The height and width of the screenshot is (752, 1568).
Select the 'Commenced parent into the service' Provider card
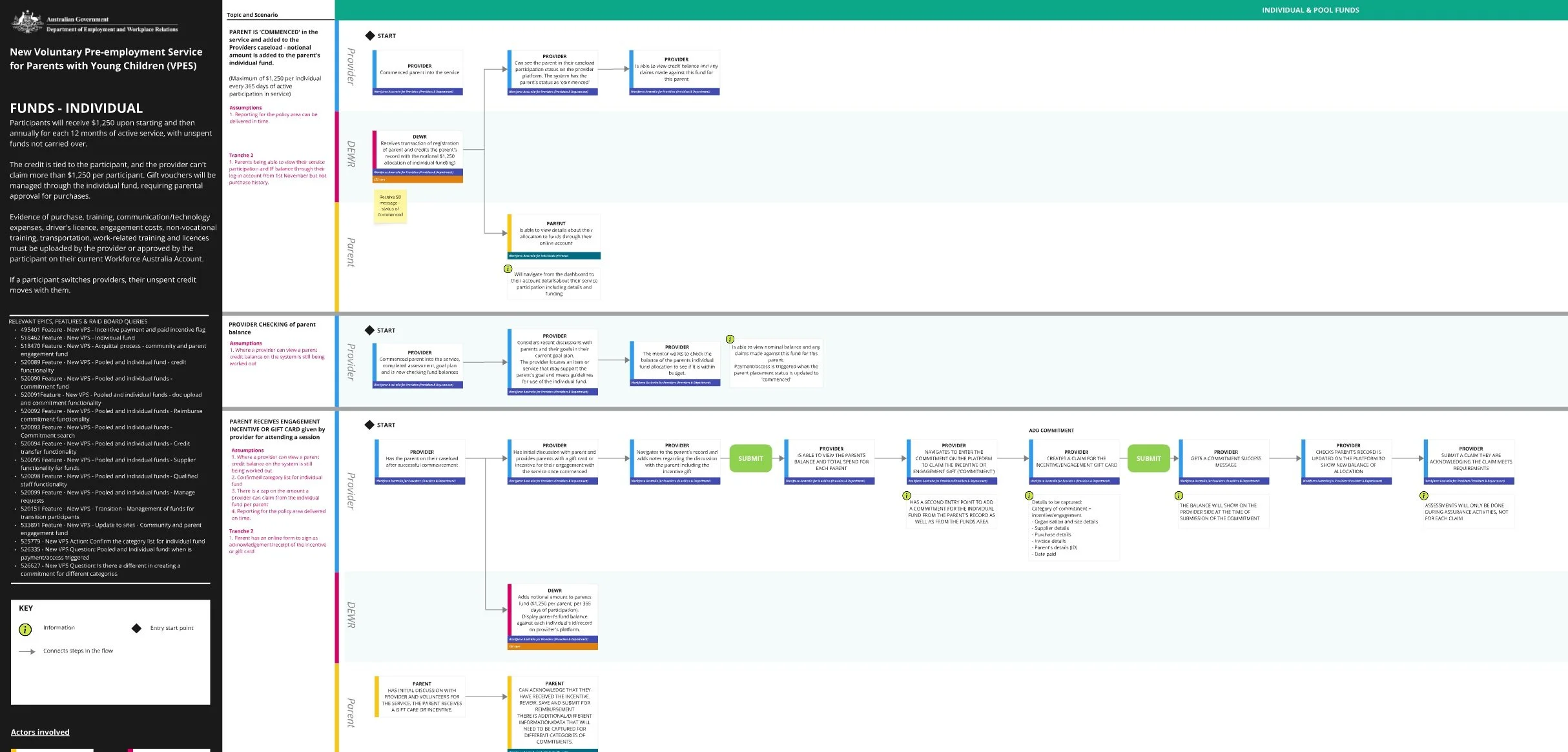pyautogui.click(x=418, y=70)
